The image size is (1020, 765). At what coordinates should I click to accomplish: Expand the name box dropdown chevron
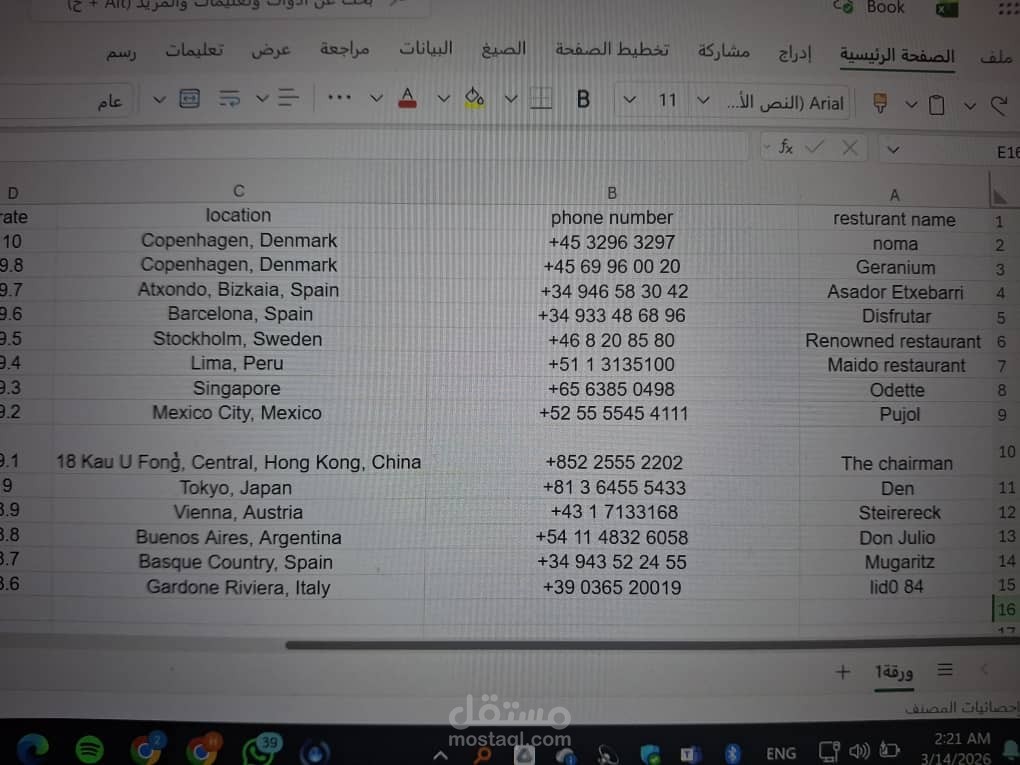tap(893, 150)
